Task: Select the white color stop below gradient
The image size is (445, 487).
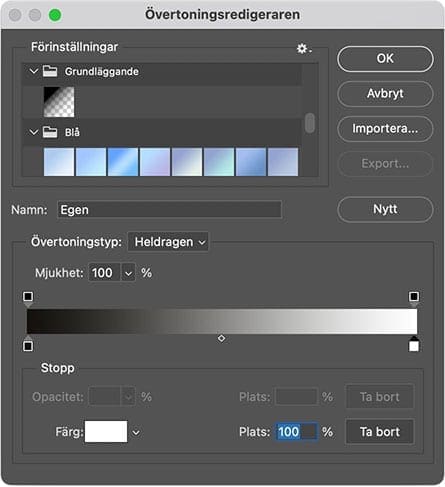Action: [414, 345]
